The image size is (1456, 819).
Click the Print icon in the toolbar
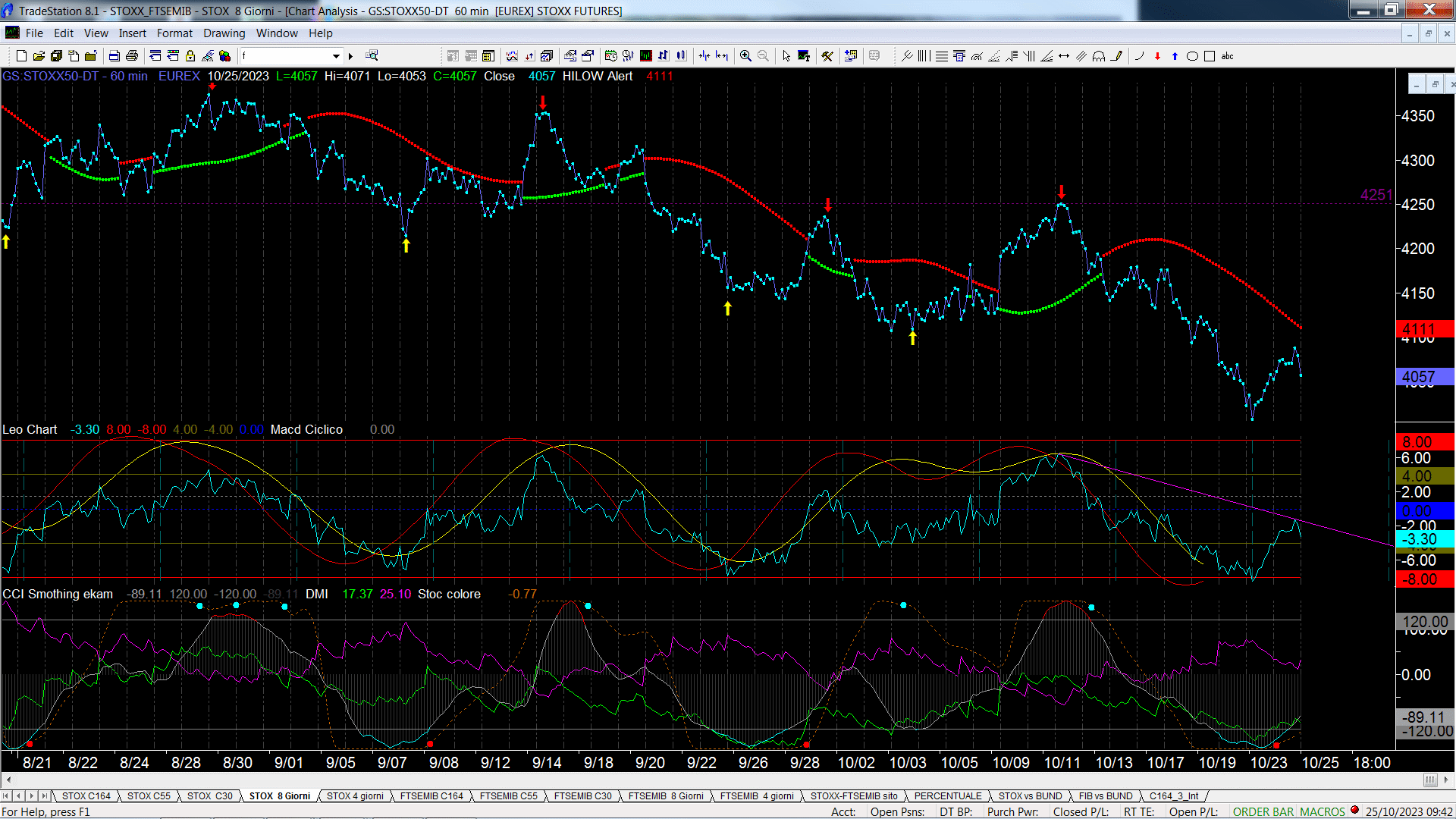(x=132, y=56)
